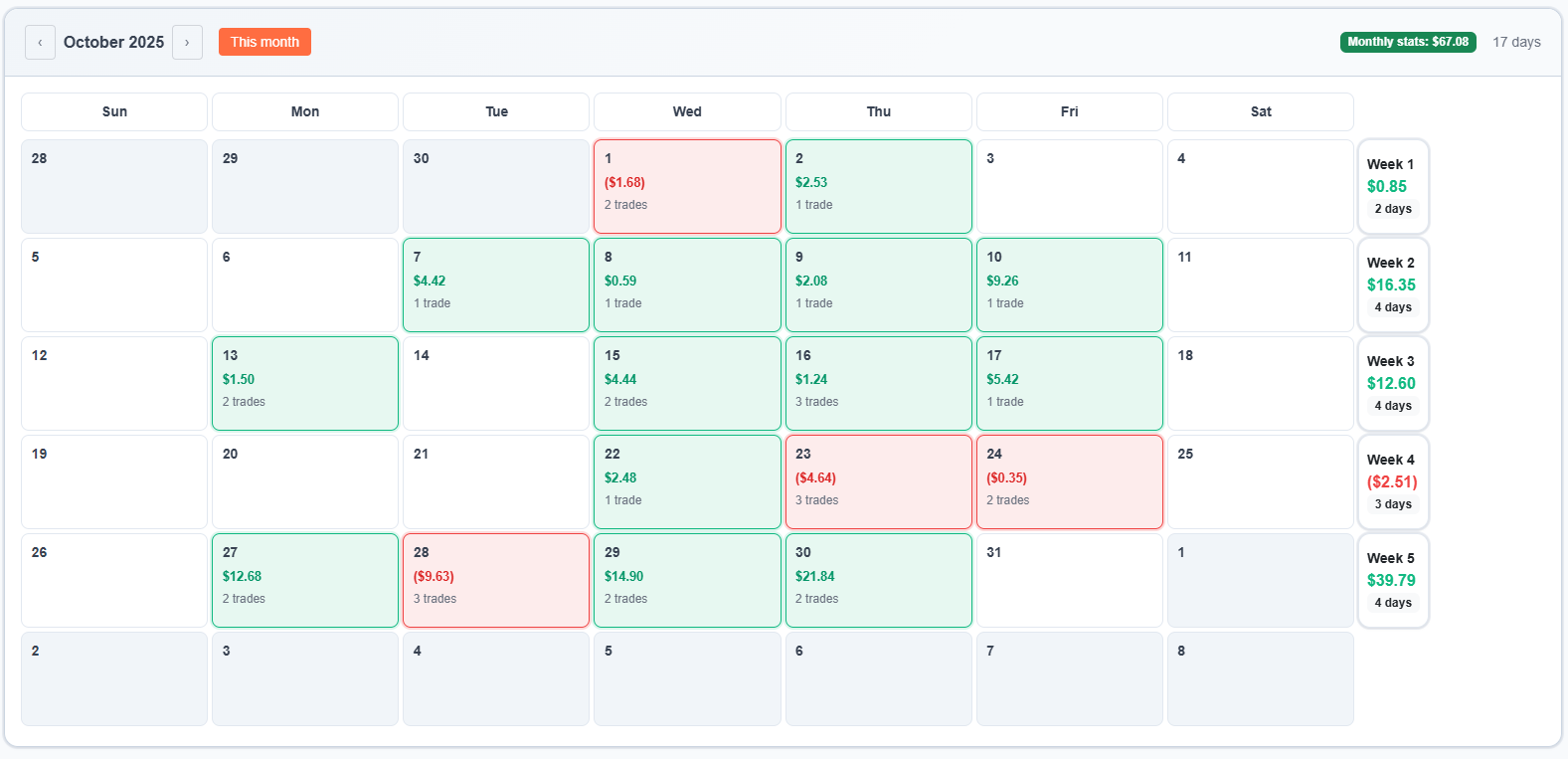Select October 1 with ($1.68) loss
Image resolution: width=1568 pixels, height=759 pixels.
(x=687, y=186)
